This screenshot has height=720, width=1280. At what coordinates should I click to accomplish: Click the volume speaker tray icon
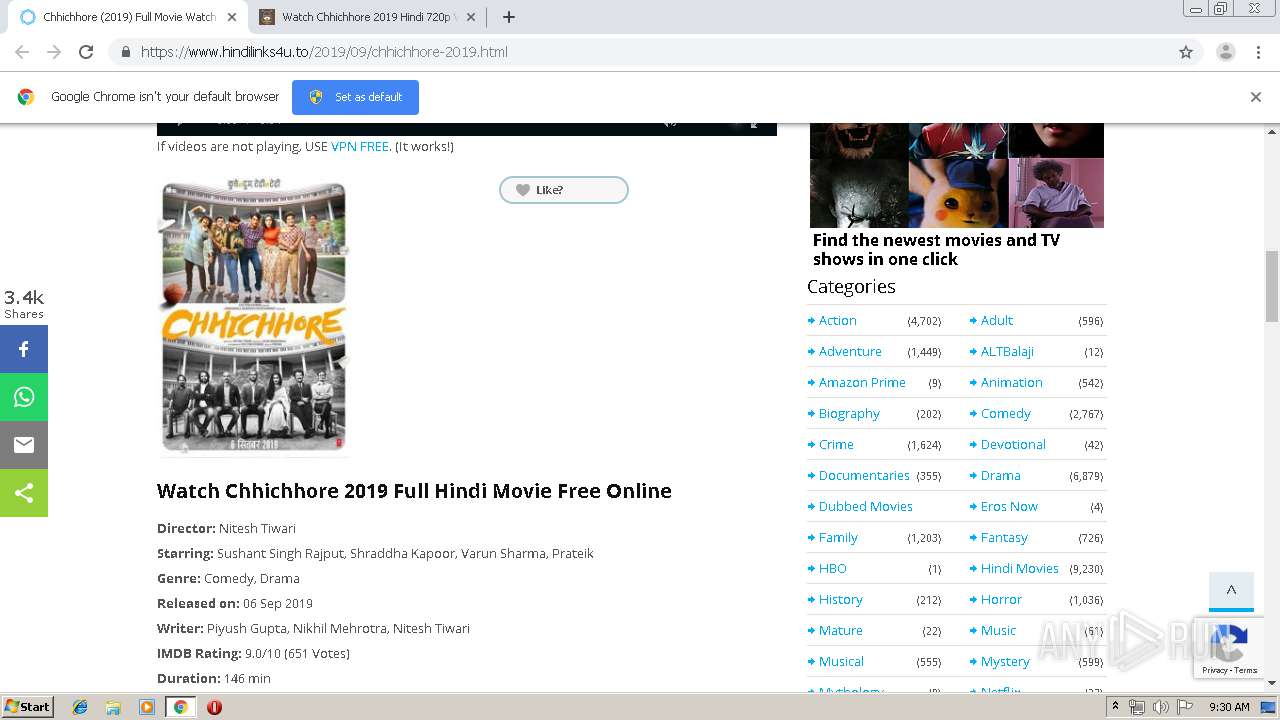click(1160, 707)
